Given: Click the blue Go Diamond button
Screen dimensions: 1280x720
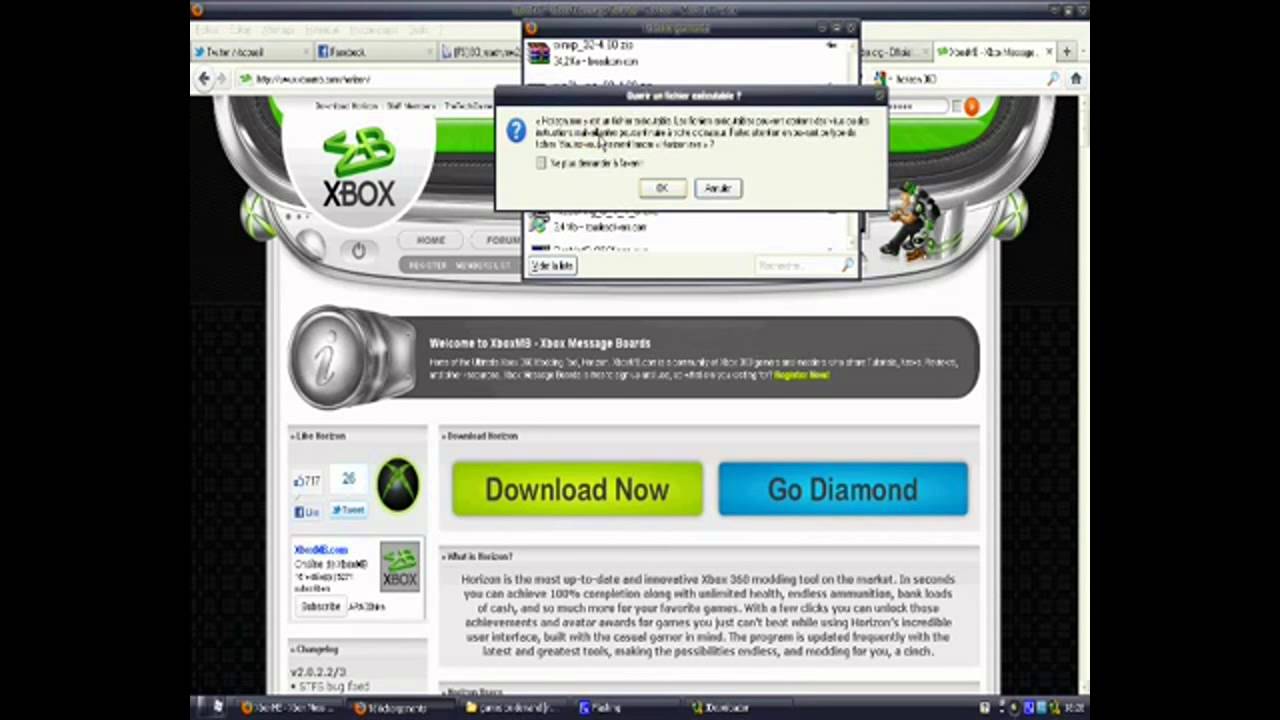Looking at the screenshot, I should pos(843,489).
